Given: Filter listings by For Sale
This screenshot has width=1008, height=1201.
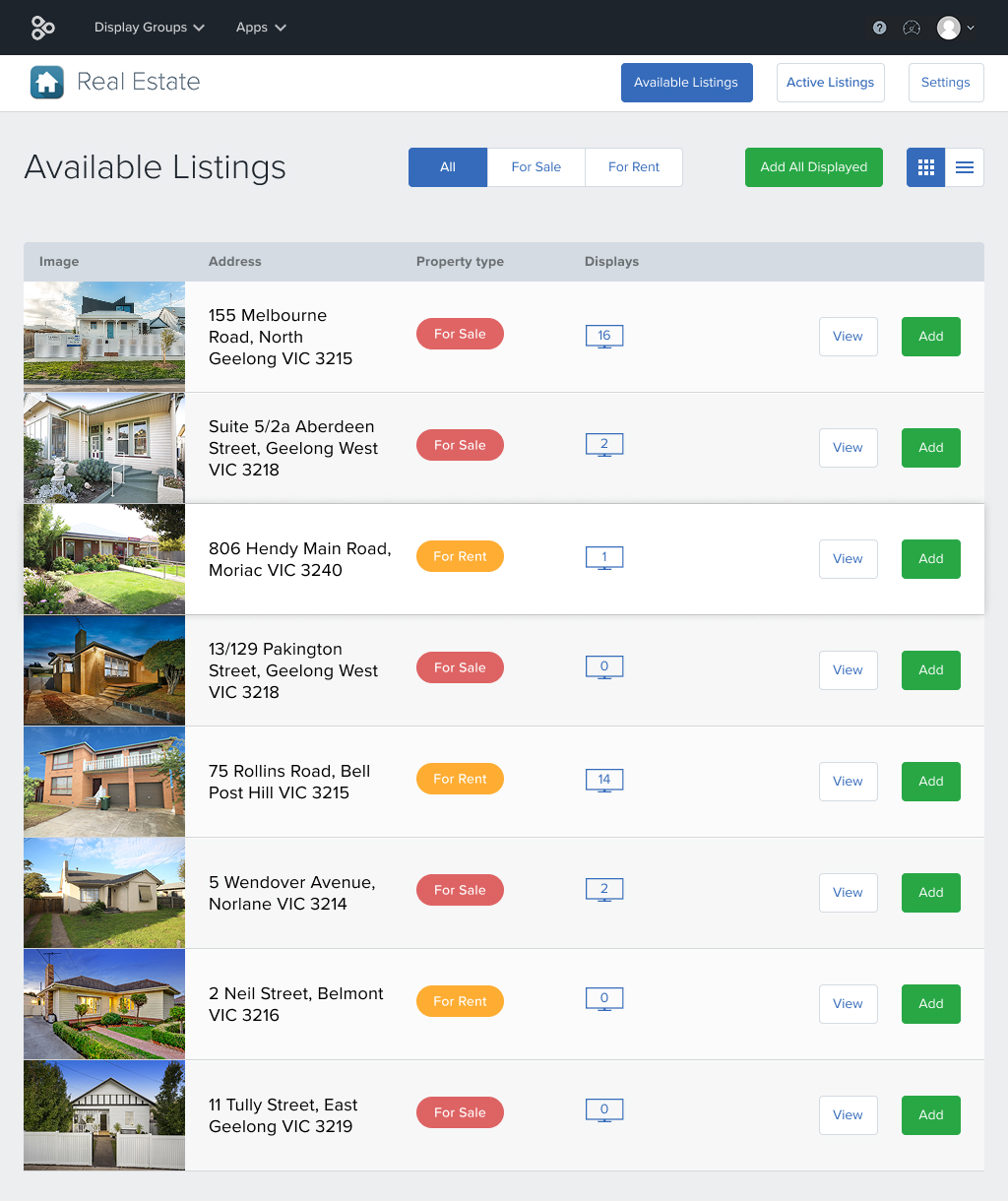Looking at the screenshot, I should (x=535, y=167).
